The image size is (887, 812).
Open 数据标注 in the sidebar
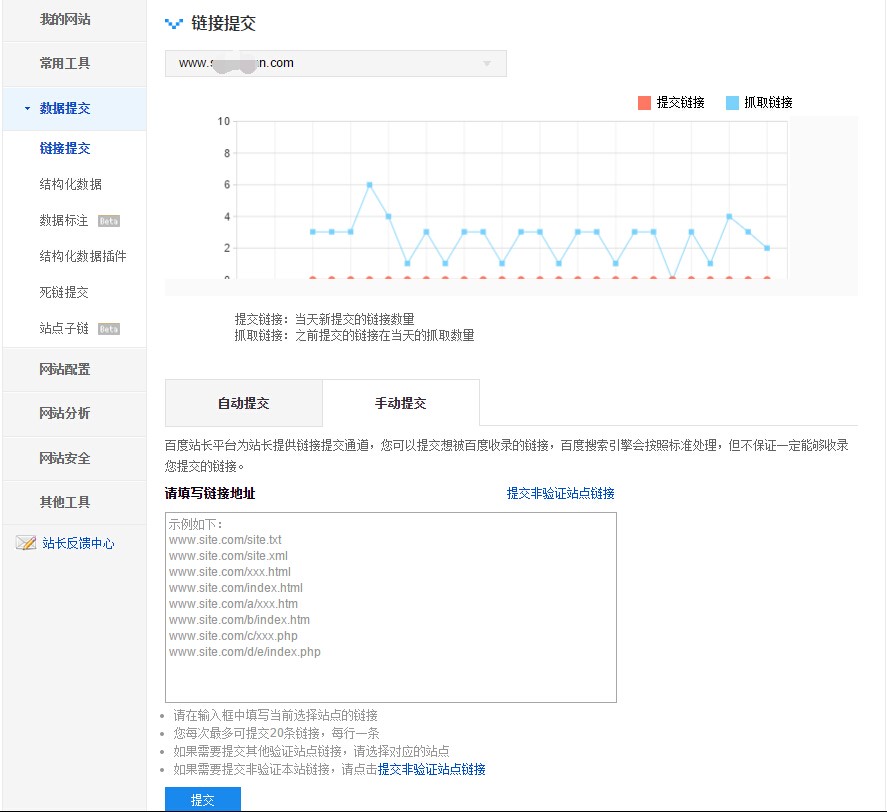63,220
